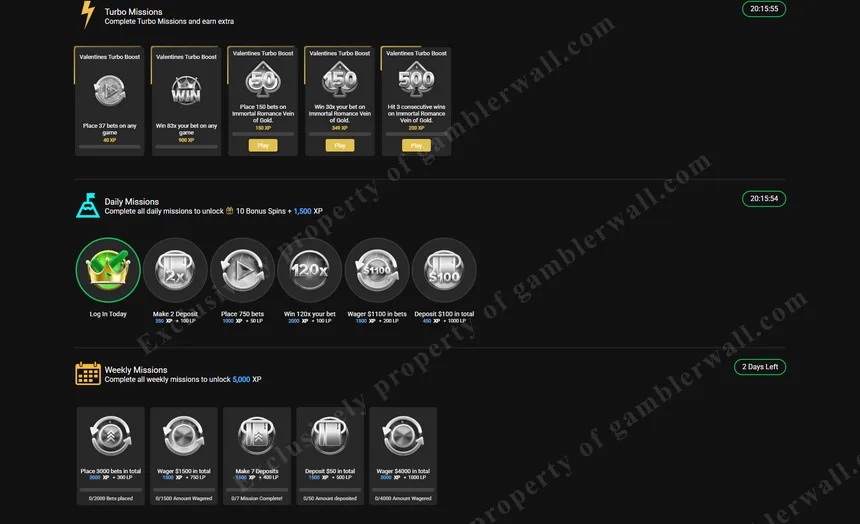Click the 'Wager $4000 in total' label
The height and width of the screenshot is (524, 860).
pyautogui.click(x=403, y=471)
